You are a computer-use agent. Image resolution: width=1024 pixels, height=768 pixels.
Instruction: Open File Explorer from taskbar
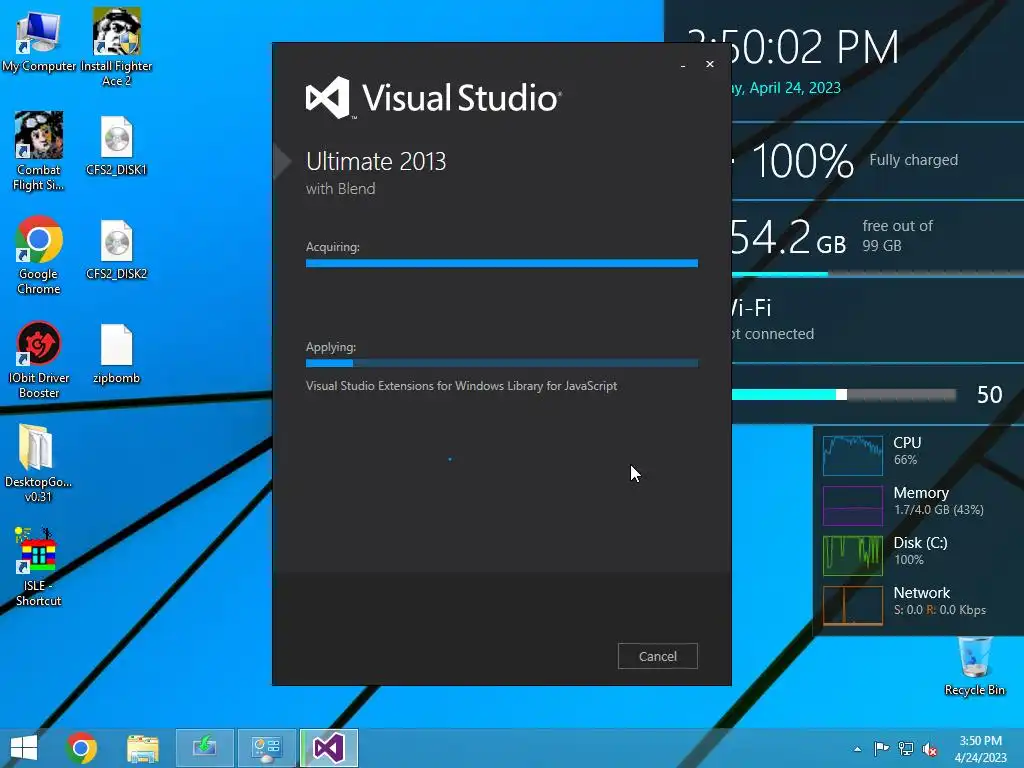(x=143, y=748)
